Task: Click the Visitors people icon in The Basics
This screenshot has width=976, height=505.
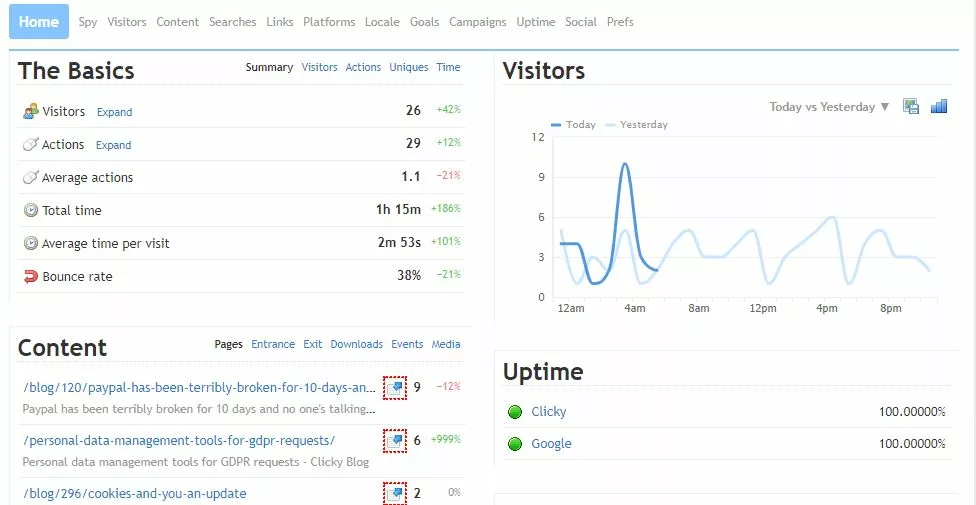Action: point(30,111)
